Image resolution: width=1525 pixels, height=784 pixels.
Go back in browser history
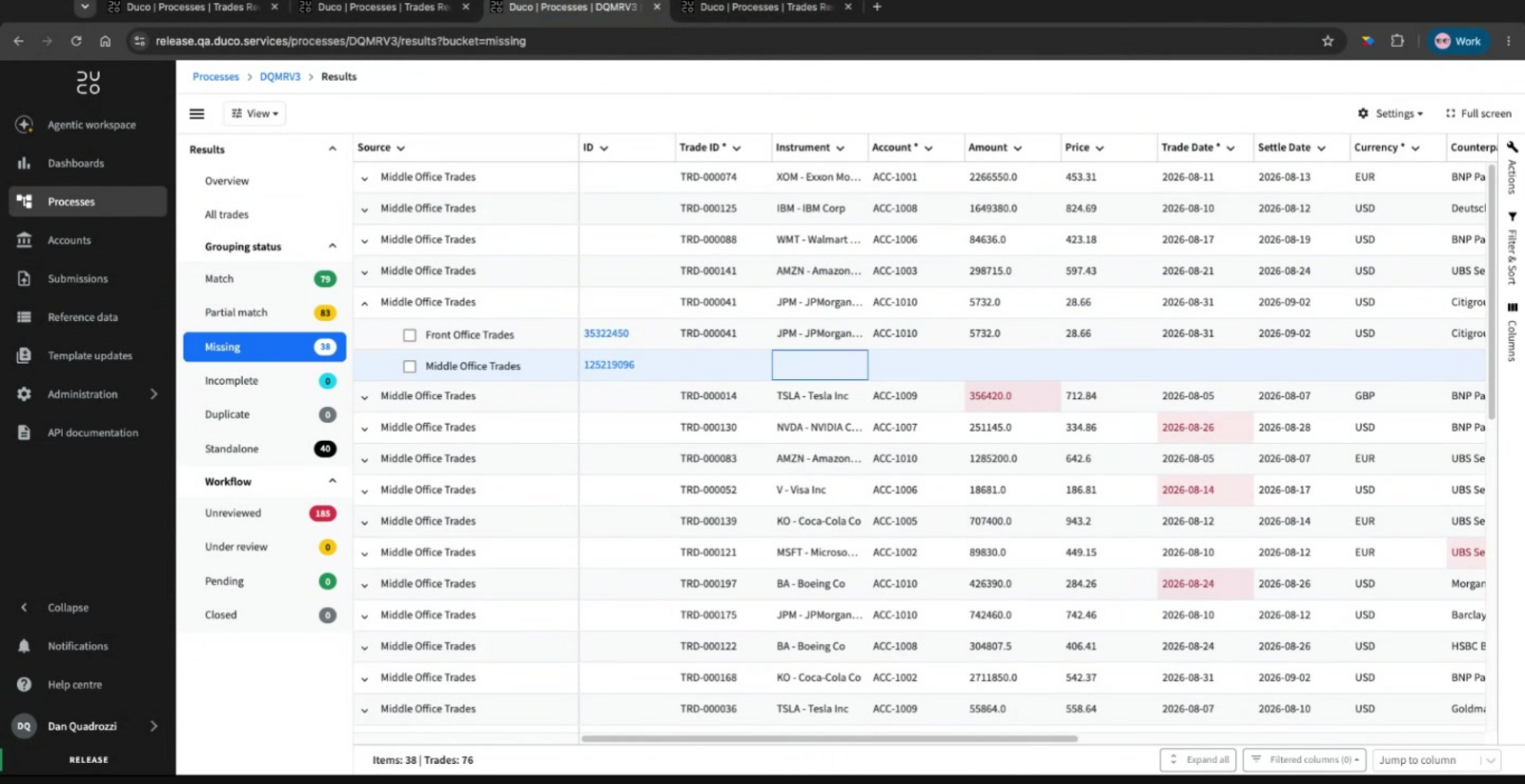[x=18, y=41]
